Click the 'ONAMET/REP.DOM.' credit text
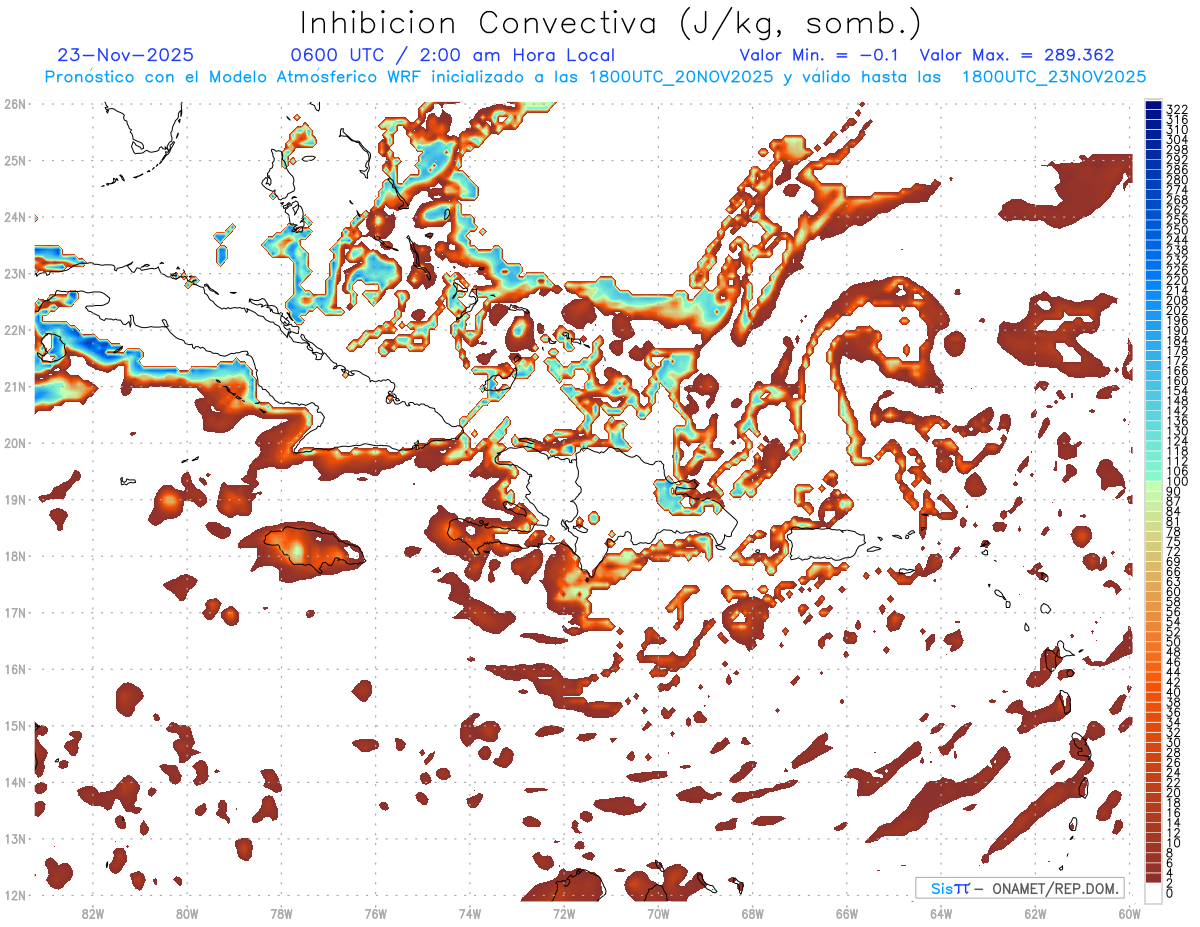 pos(1056,888)
